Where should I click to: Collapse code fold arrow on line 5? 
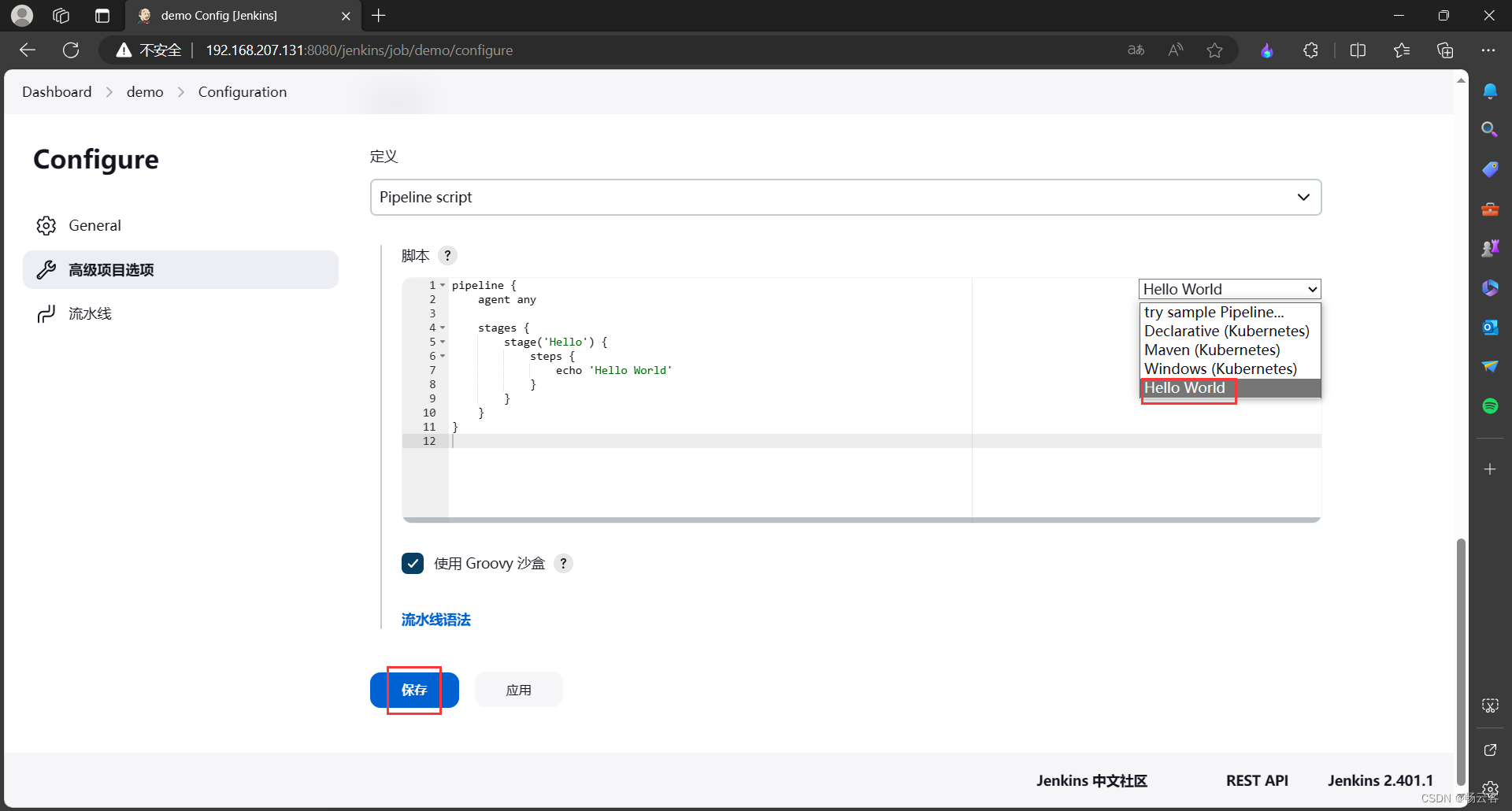click(x=443, y=342)
